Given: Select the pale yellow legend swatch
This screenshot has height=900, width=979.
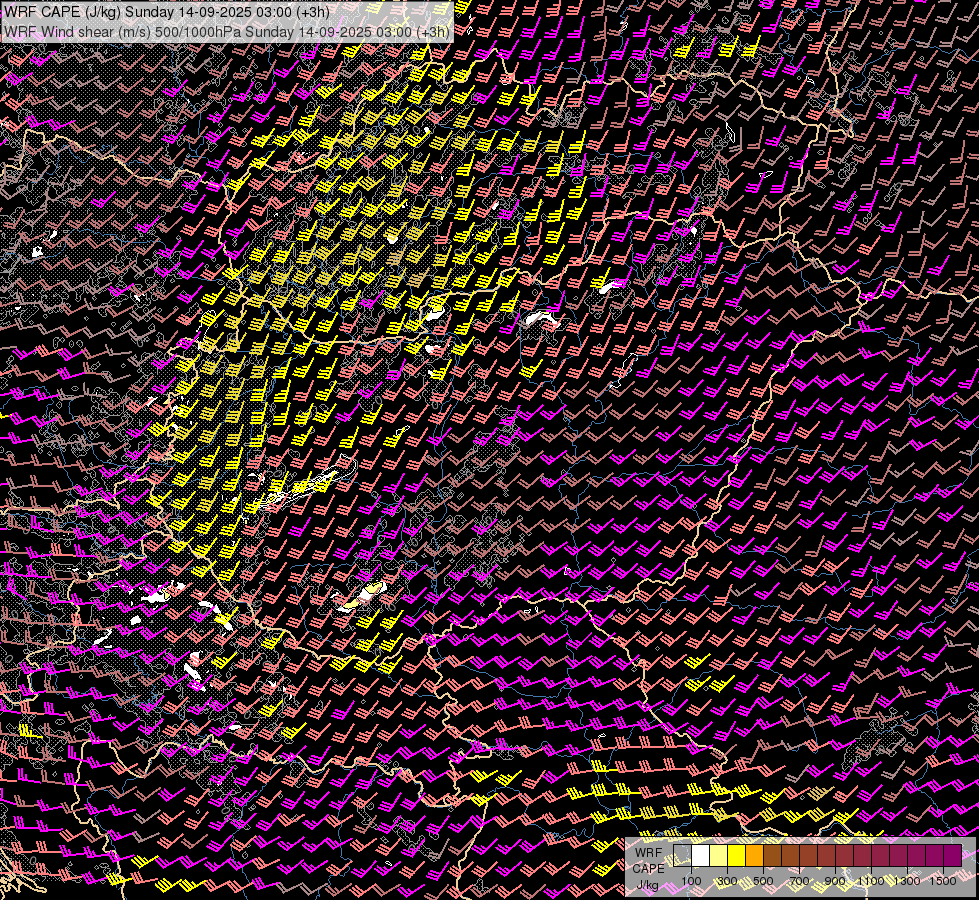Looking at the screenshot, I should click(718, 856).
